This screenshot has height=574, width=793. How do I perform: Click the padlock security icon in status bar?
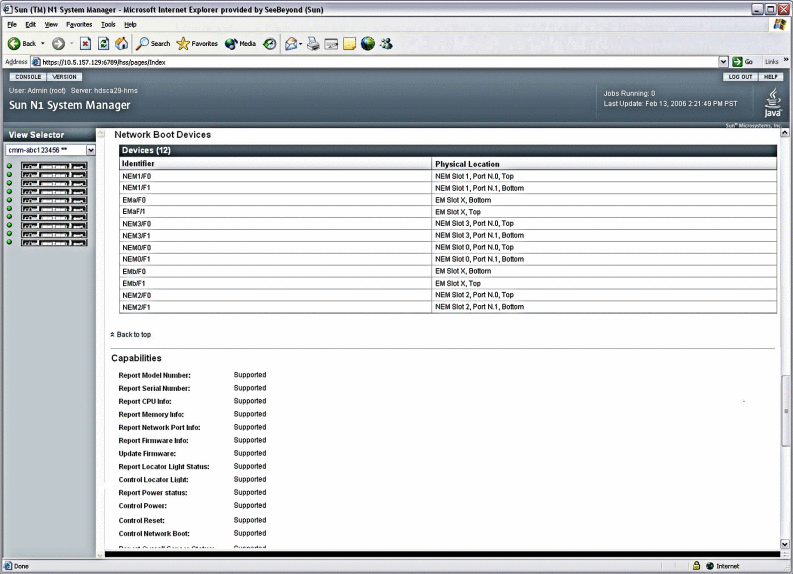click(696, 565)
